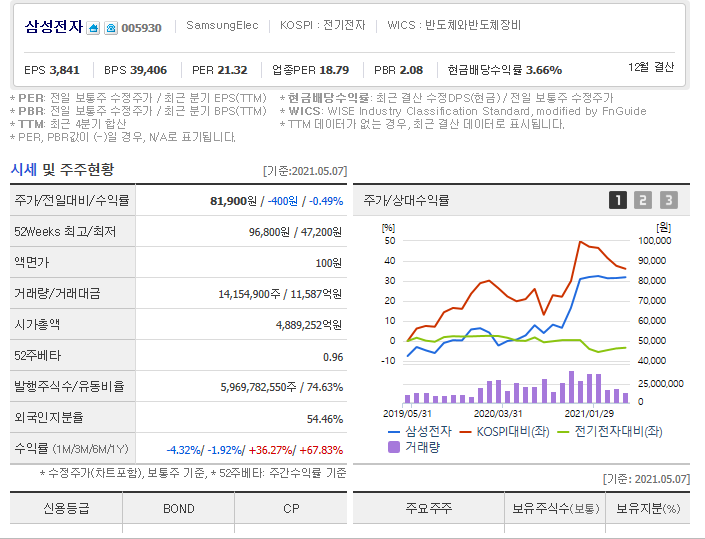Click the current price 81,900원 cell
Image resolution: width=705 pixels, height=539 pixels.
click(x=233, y=201)
